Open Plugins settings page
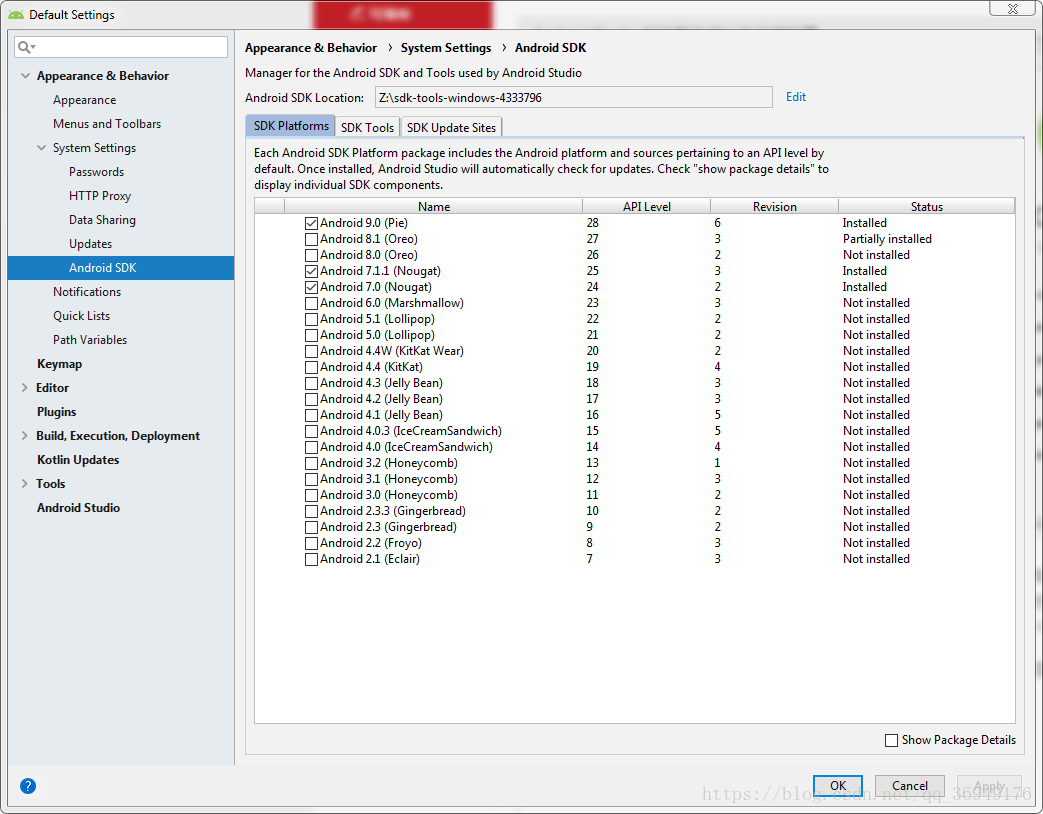This screenshot has height=814, width=1043. coord(57,412)
